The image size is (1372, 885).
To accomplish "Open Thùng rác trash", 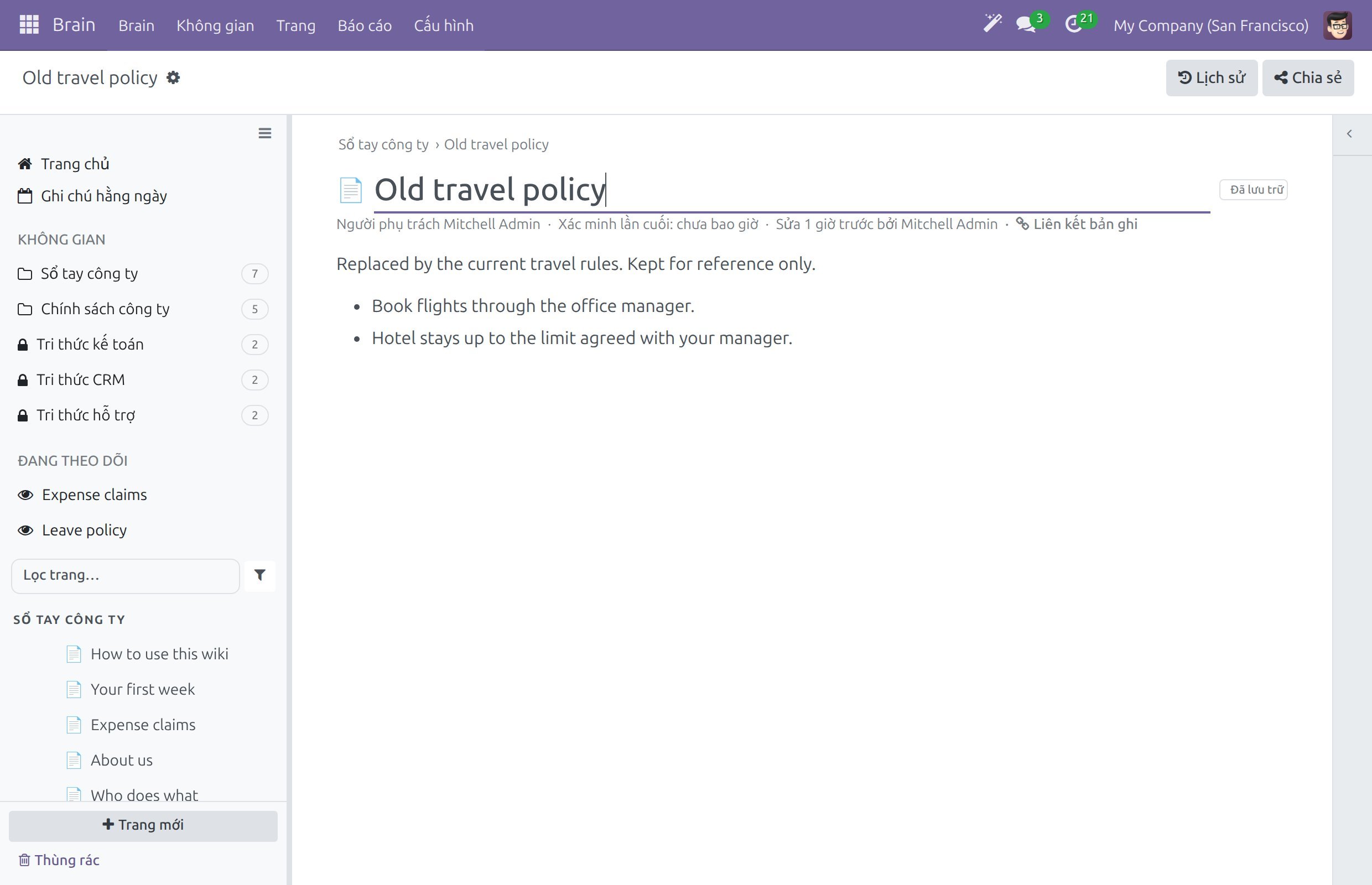I will (59, 860).
